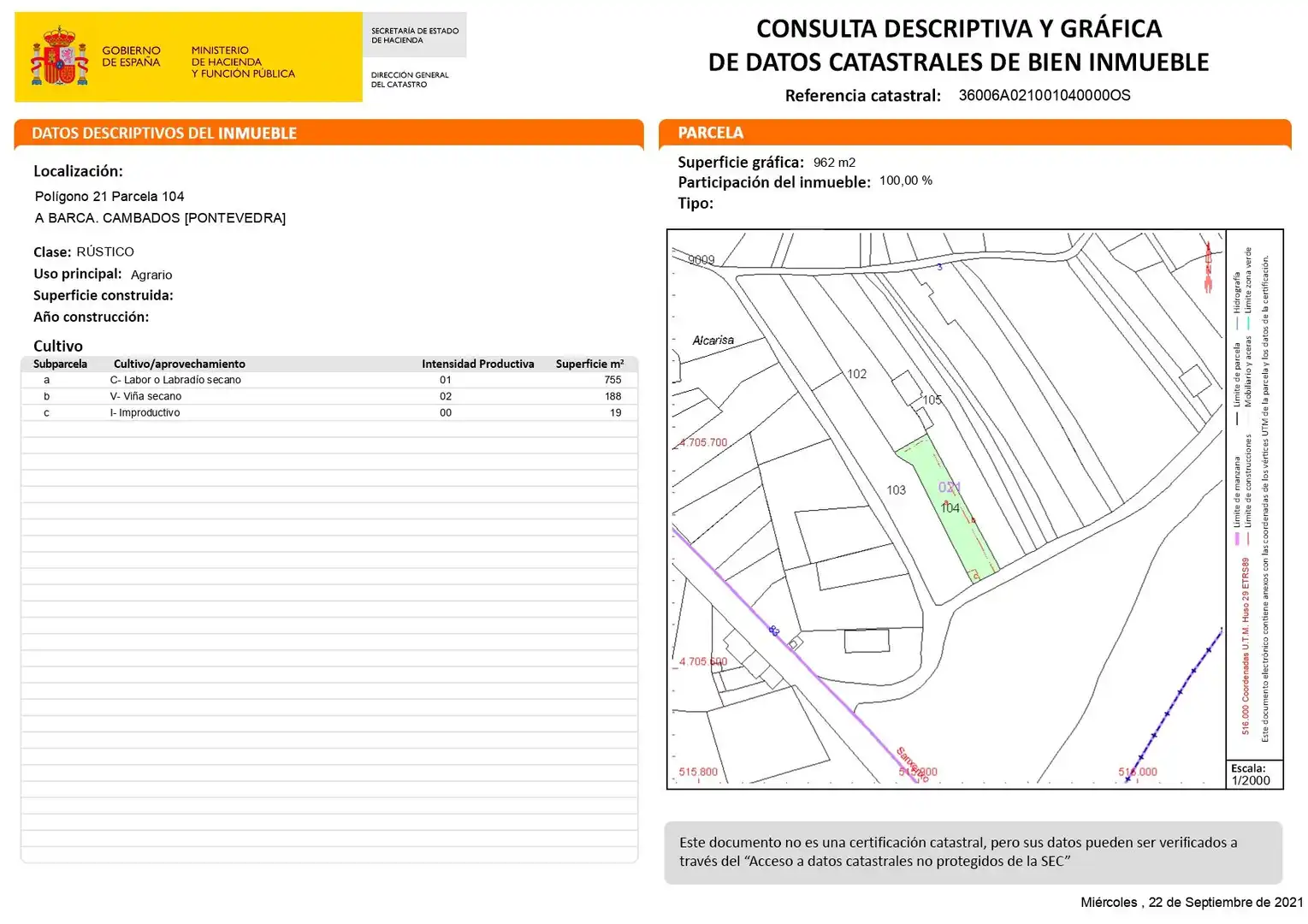Screen dimensions: 1308x924
Task: Click the "RÚSTICO" class value
Action: [x=105, y=252]
